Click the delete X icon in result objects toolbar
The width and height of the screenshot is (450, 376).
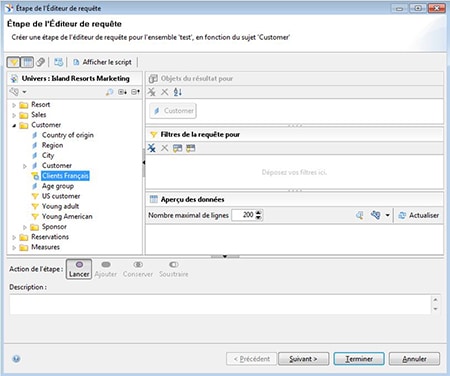coord(165,92)
